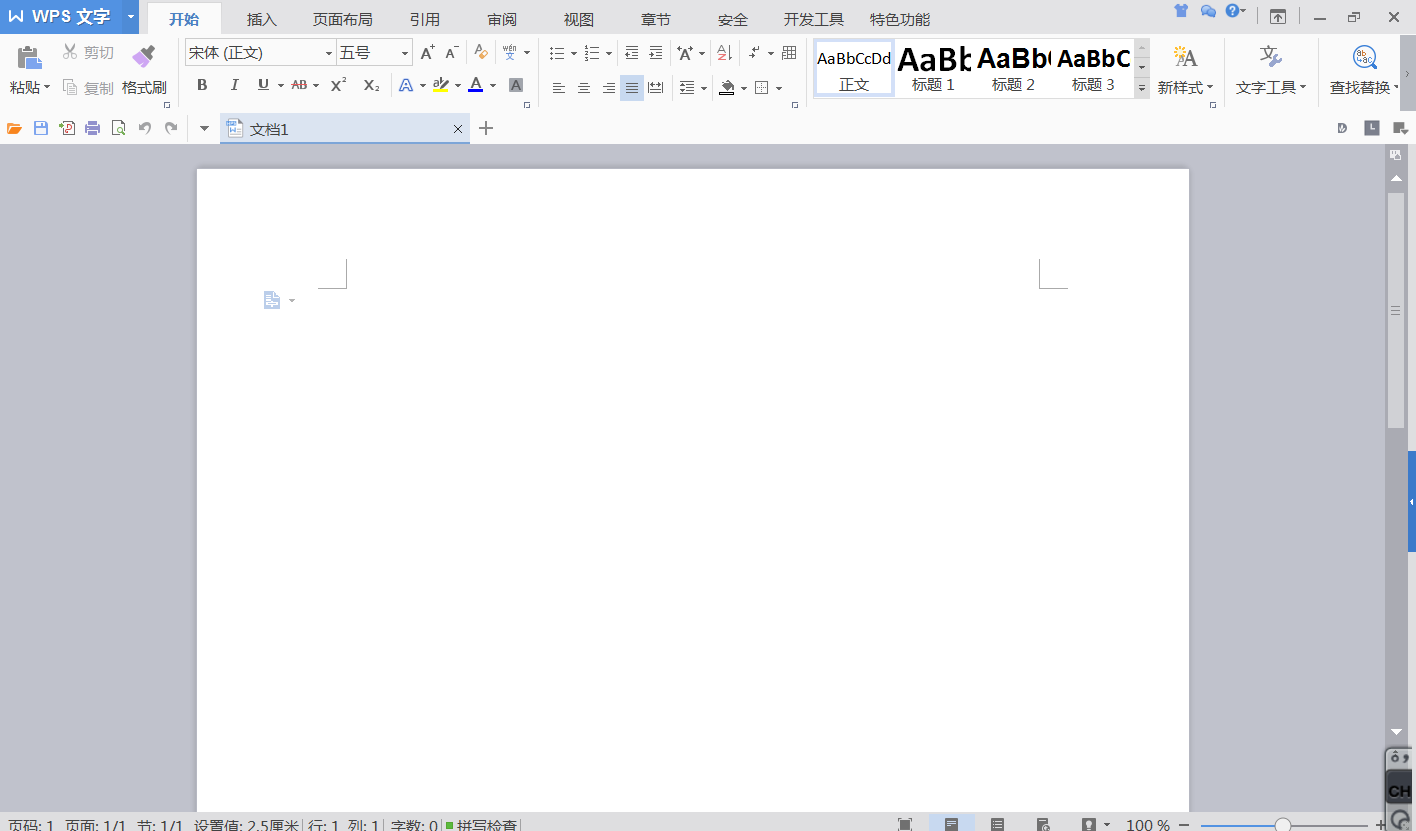Open print preview icon

[x=119, y=128]
